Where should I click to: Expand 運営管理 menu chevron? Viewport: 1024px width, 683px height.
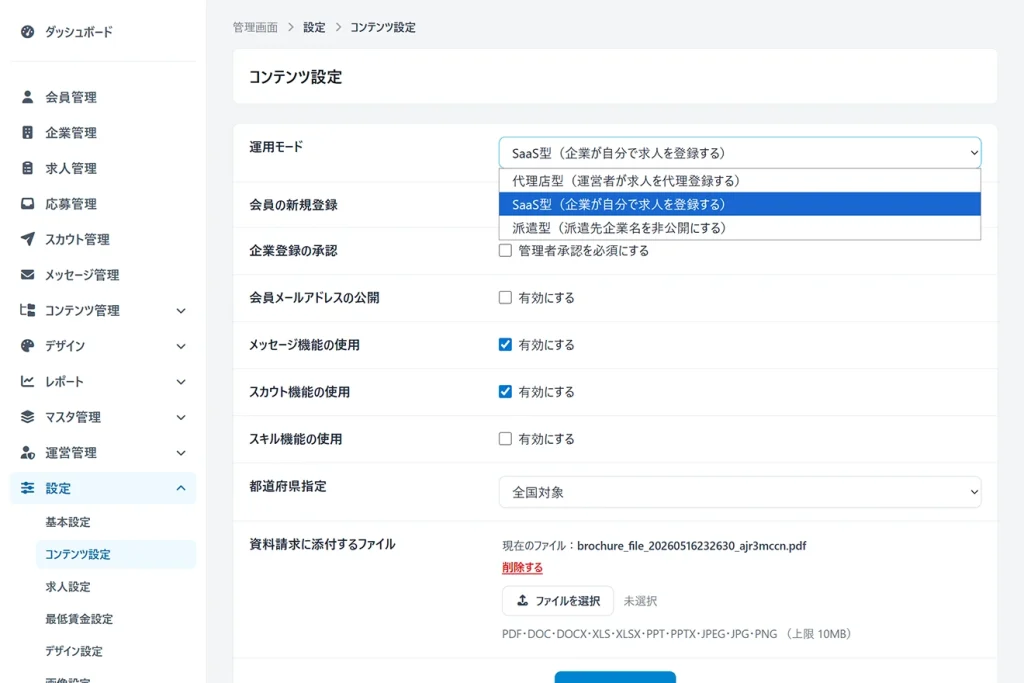pyautogui.click(x=181, y=453)
